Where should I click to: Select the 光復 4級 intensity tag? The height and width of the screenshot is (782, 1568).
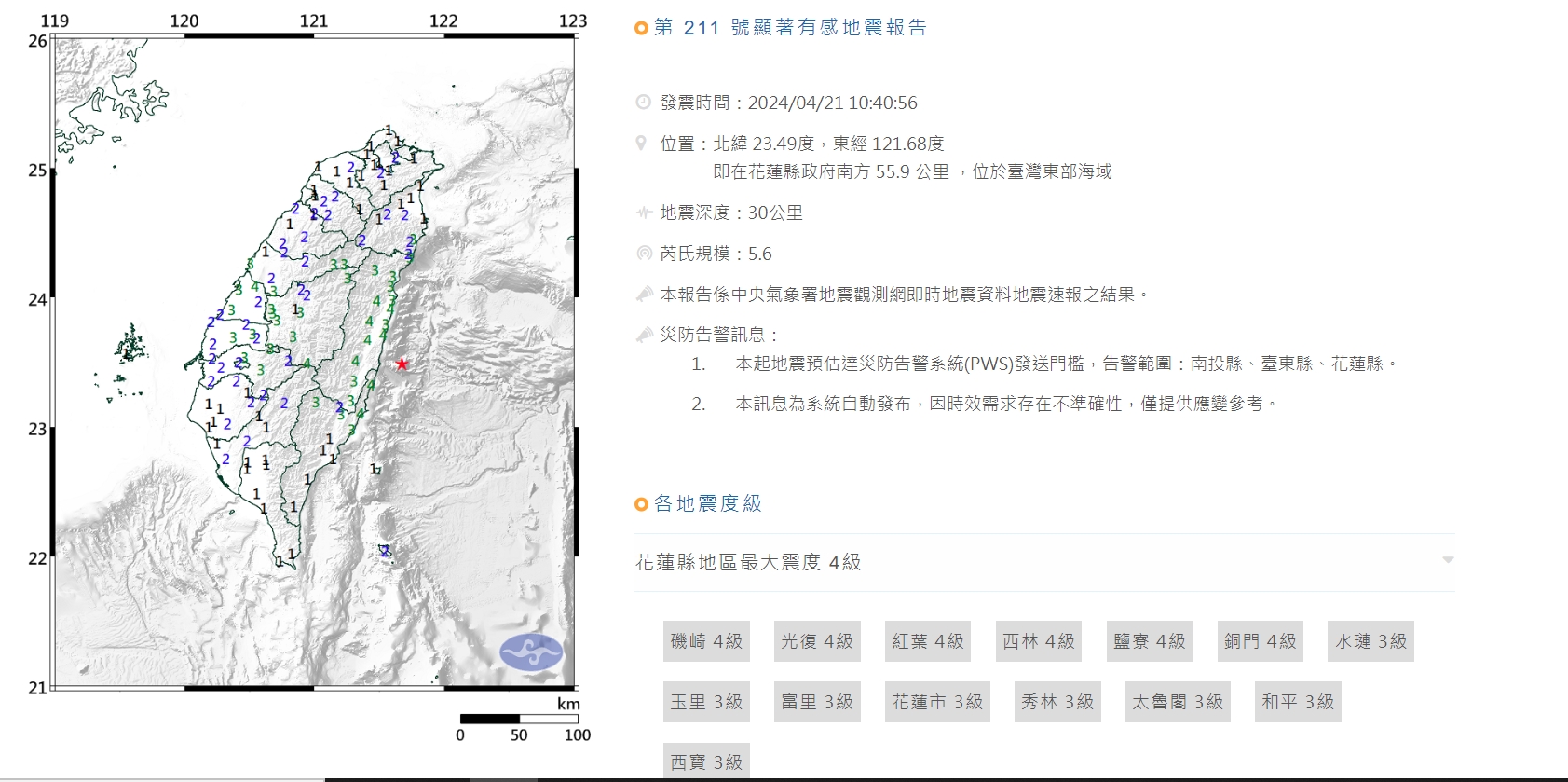[817, 641]
